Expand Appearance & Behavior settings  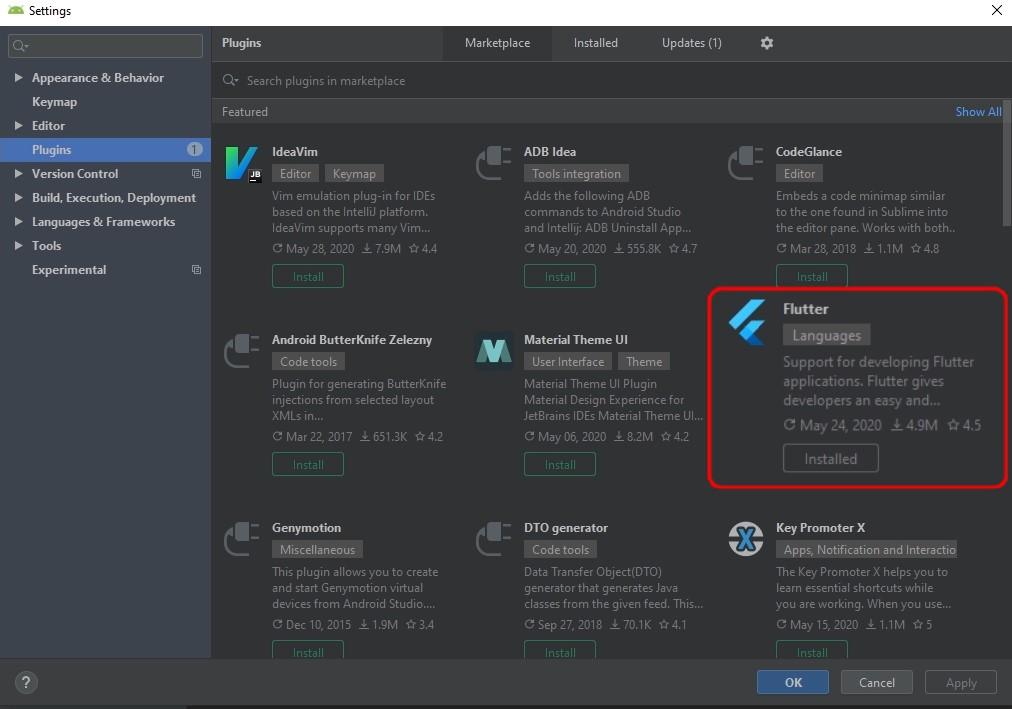18,78
